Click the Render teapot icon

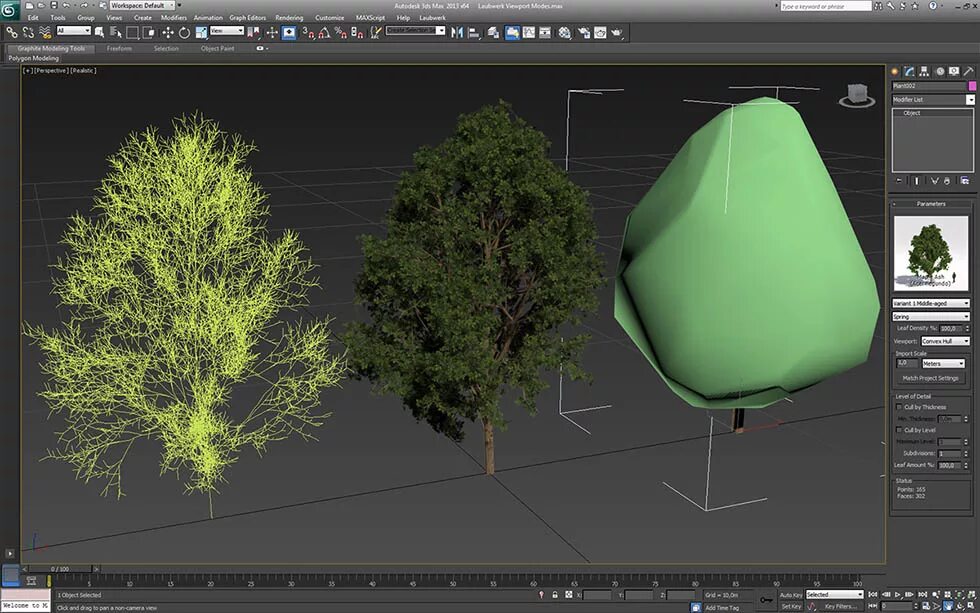pyautogui.click(x=616, y=32)
